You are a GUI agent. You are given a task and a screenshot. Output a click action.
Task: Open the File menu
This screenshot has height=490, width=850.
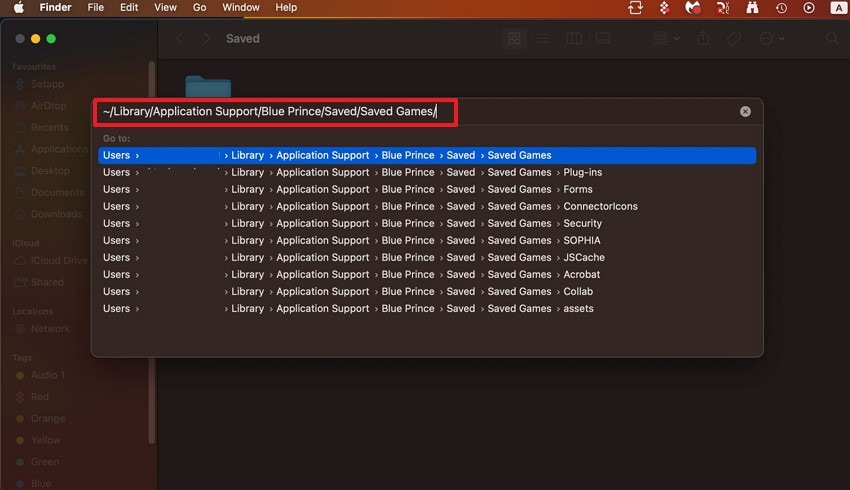coord(95,8)
